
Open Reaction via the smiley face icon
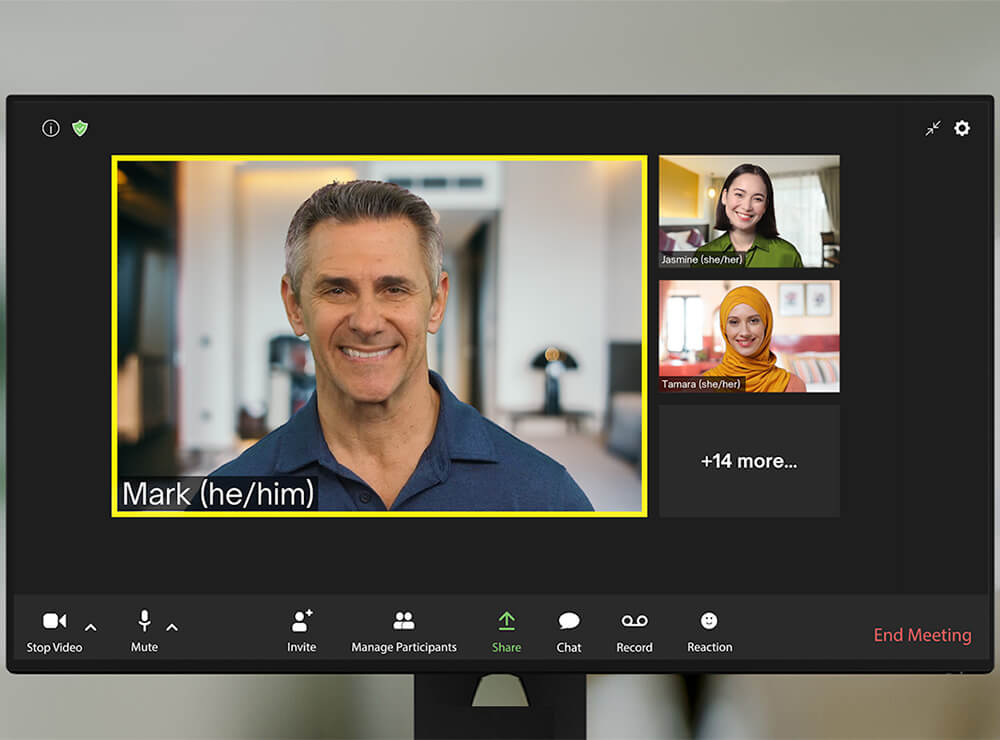pos(709,621)
